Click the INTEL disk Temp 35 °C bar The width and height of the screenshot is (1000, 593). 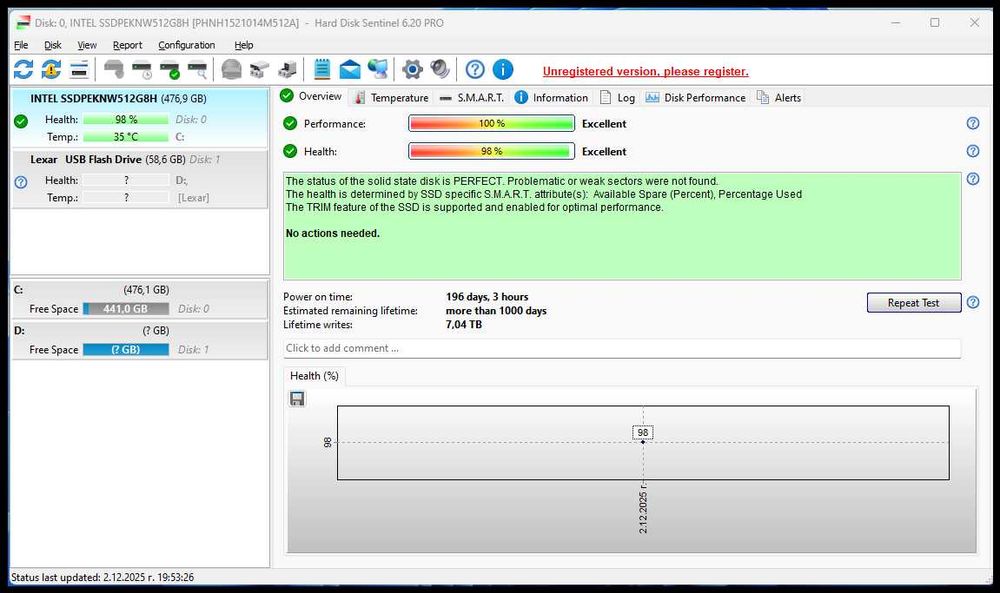click(126, 136)
